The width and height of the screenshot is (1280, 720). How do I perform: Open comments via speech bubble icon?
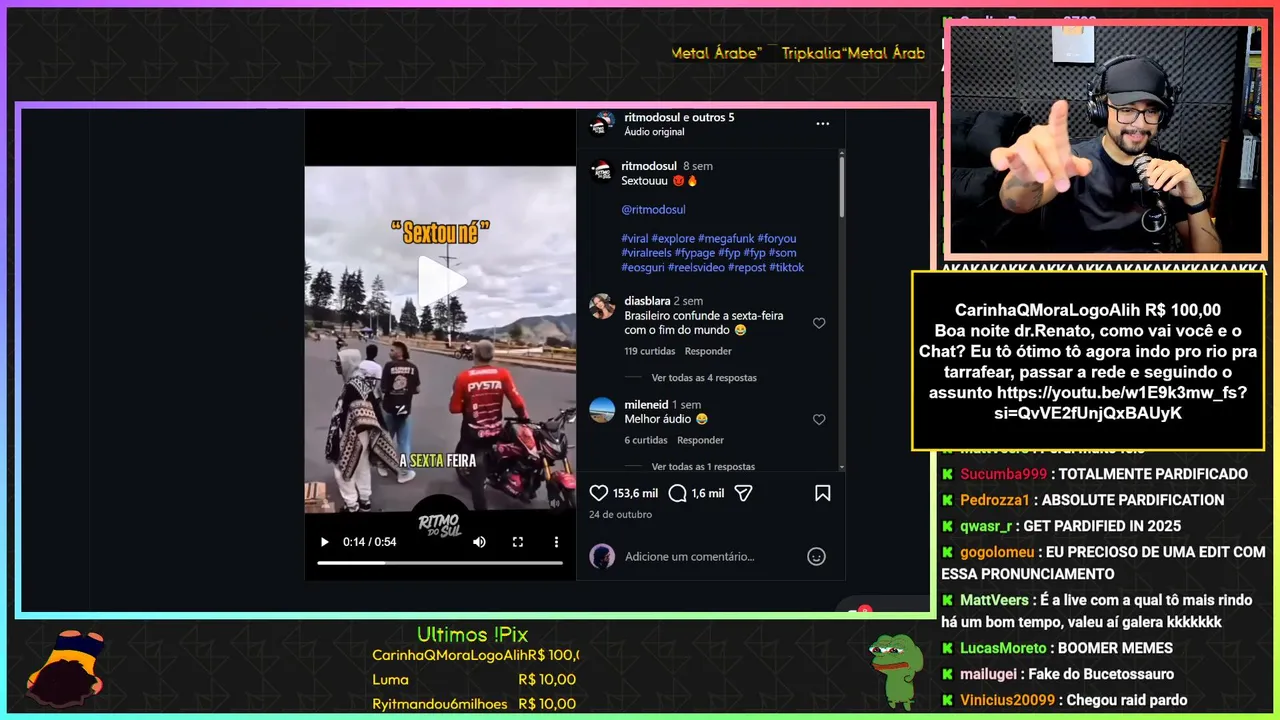677,493
